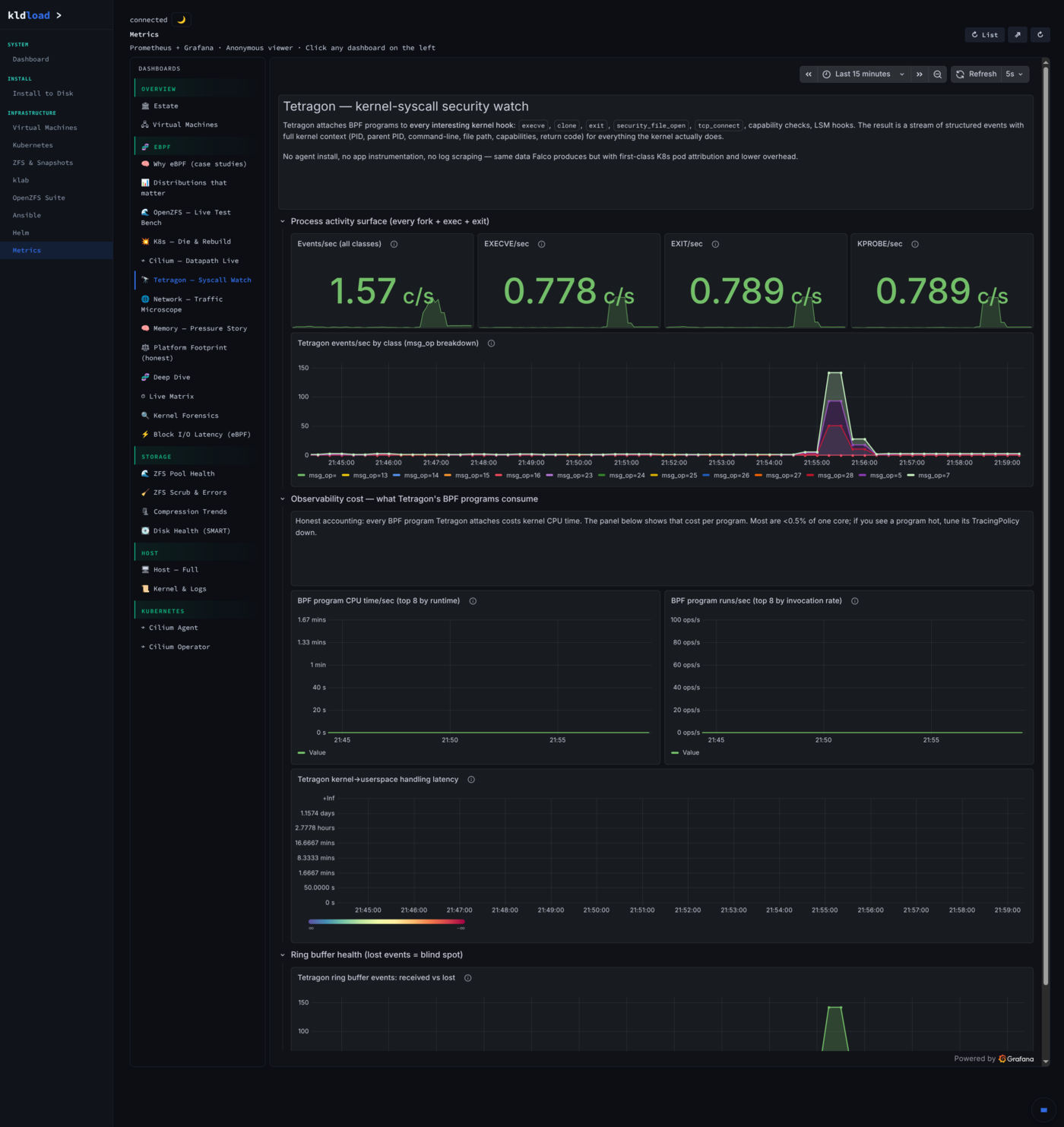
Task: Collapse the Process activity surface row
Action: pyautogui.click(x=283, y=222)
